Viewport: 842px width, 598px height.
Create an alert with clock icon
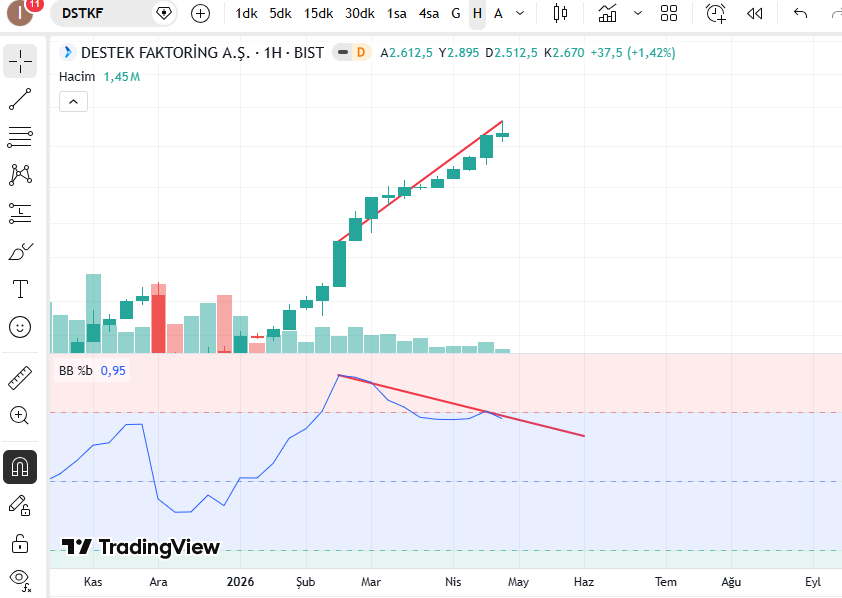pos(716,13)
